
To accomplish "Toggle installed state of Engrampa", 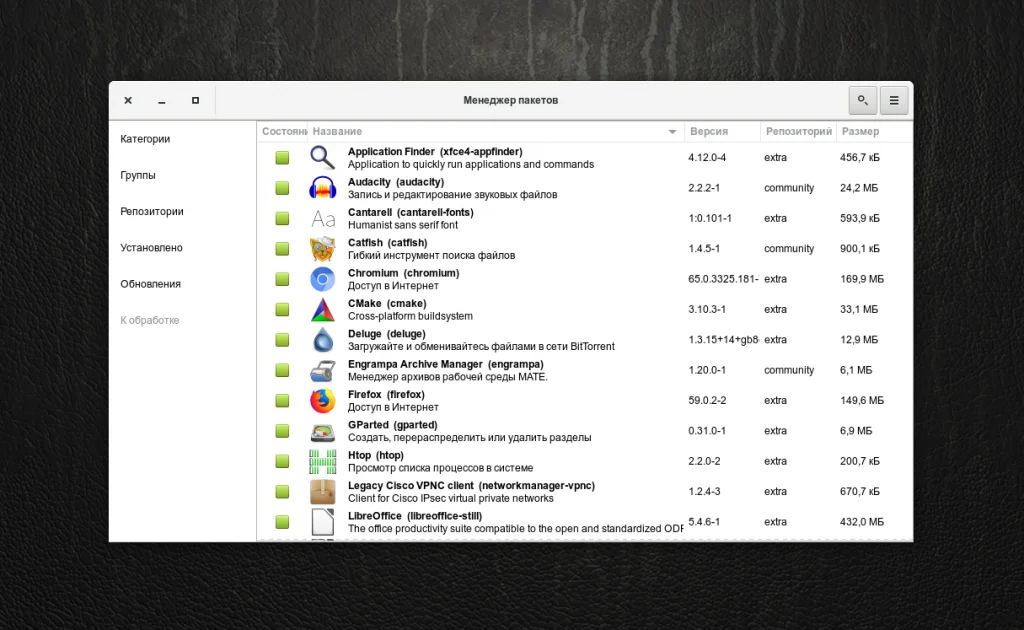I will [x=282, y=370].
